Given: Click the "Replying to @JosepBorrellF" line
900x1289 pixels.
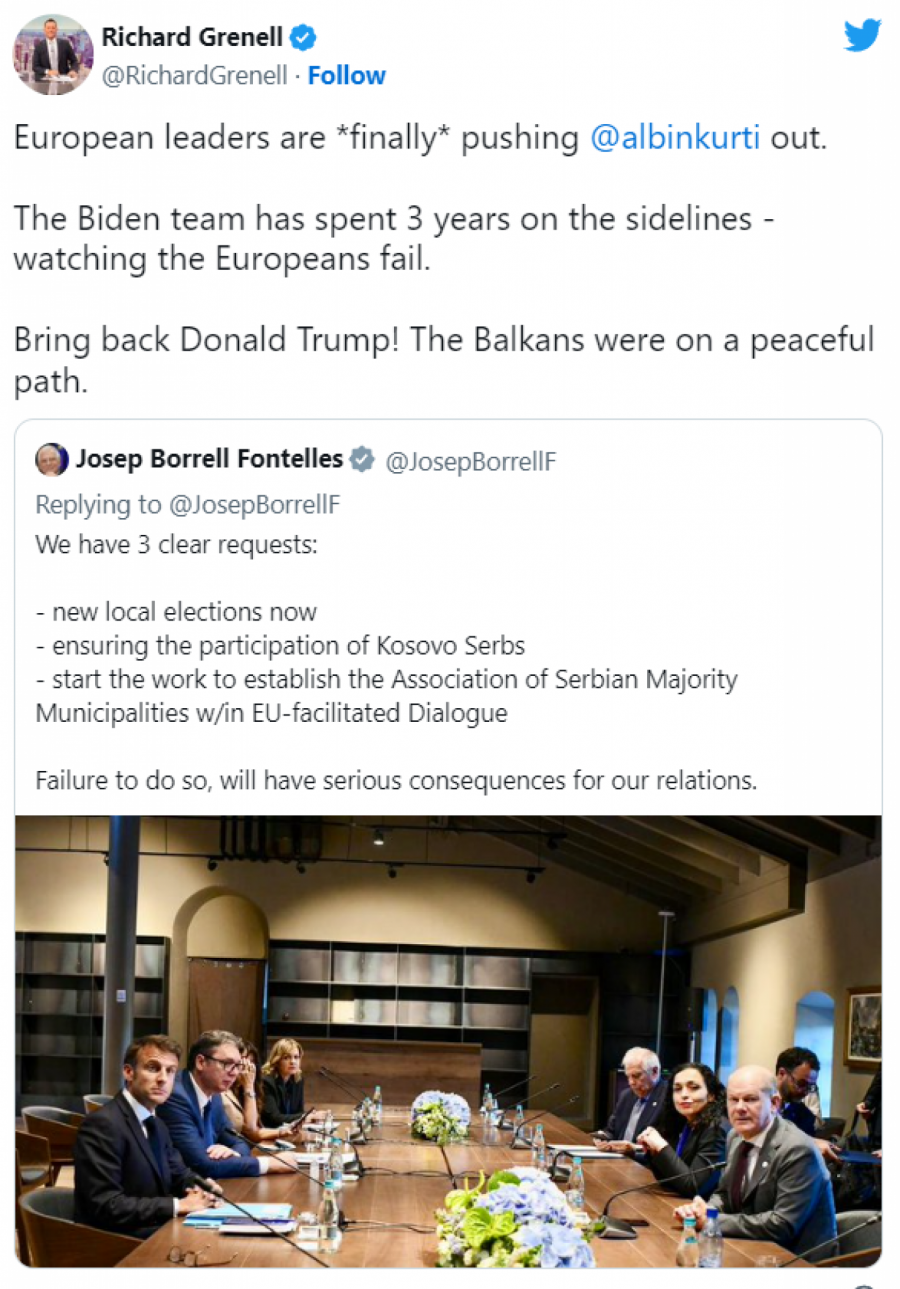Looking at the screenshot, I should click(x=188, y=505).
